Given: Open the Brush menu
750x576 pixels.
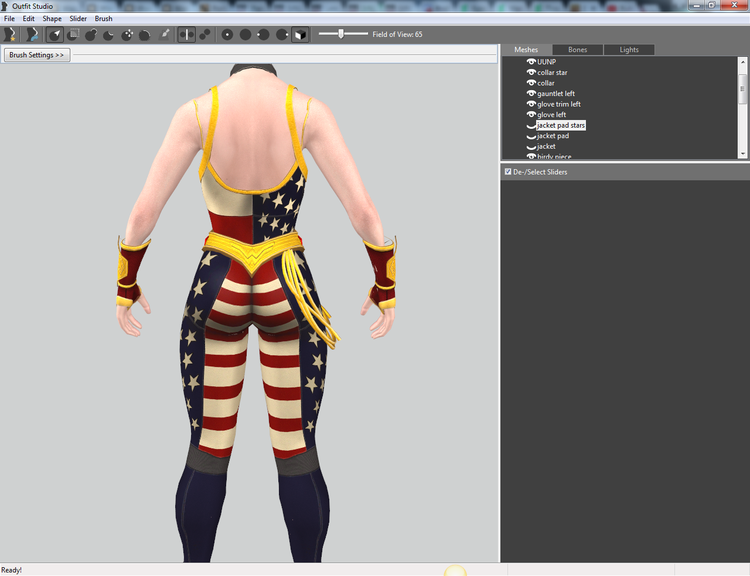Looking at the screenshot, I should point(103,19).
